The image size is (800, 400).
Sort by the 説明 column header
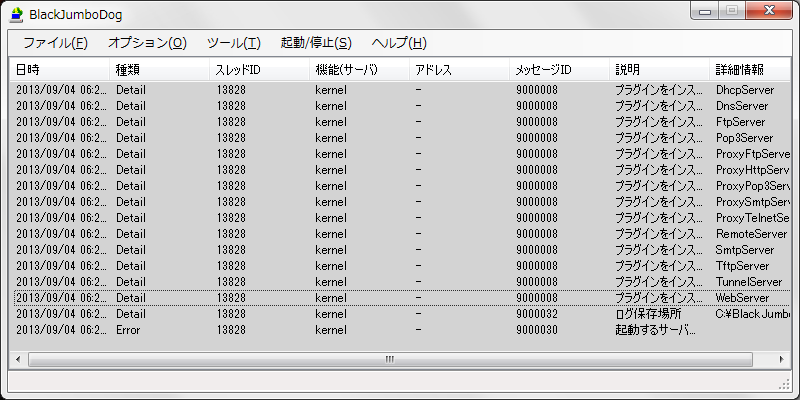660,70
